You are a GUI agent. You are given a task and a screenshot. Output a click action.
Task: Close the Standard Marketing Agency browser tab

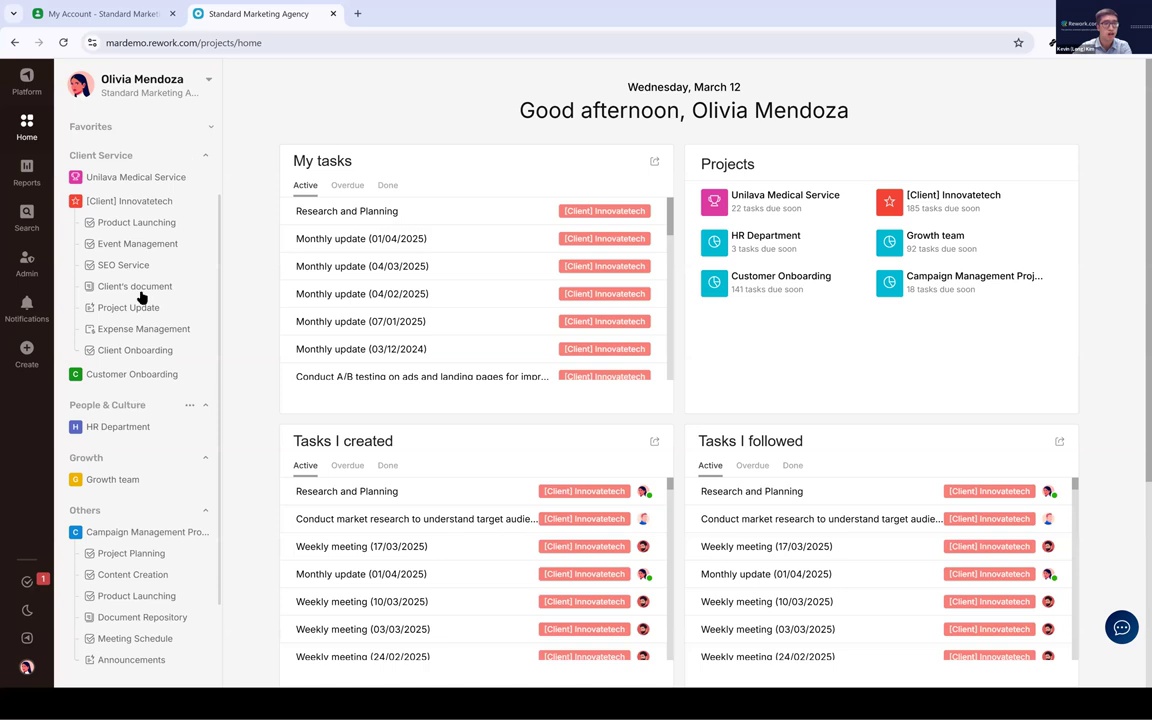pyautogui.click(x=333, y=13)
